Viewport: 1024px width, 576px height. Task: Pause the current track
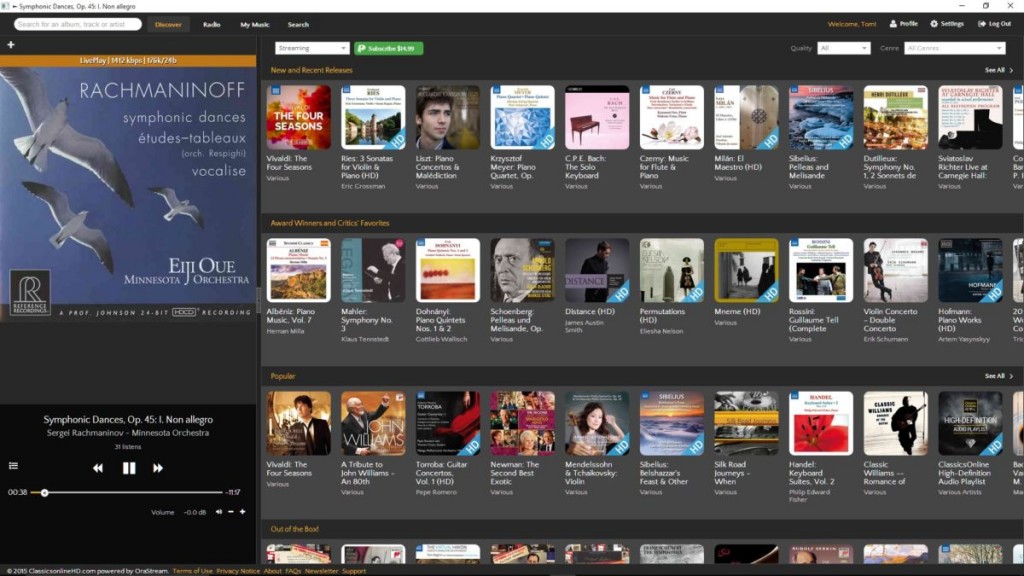pos(129,468)
